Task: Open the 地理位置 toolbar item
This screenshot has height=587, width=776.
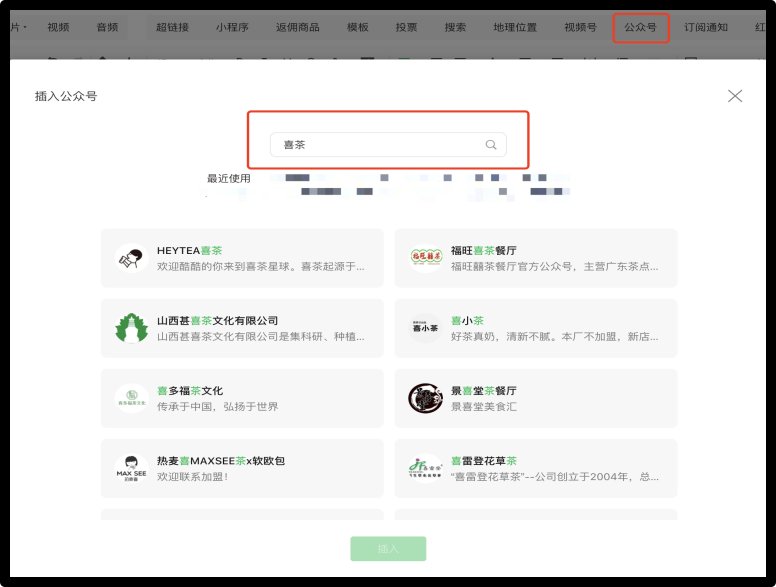Action: [x=515, y=27]
